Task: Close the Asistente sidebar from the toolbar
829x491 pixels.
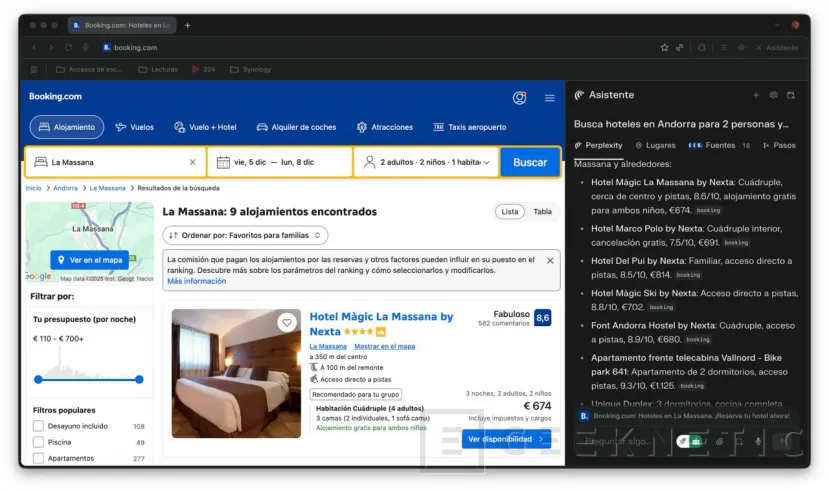Action: (777, 48)
